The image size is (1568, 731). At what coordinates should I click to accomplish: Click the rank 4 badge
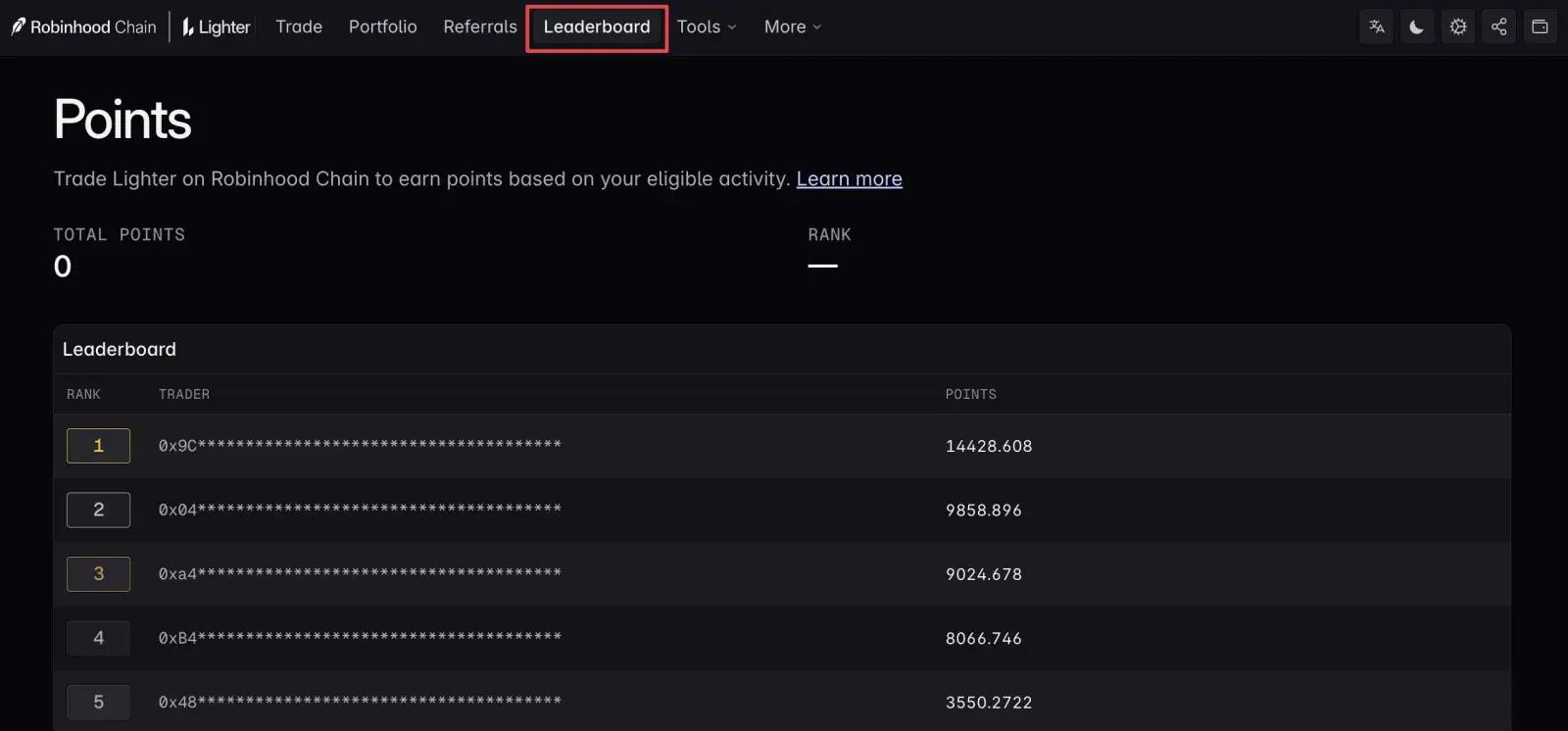(x=98, y=638)
